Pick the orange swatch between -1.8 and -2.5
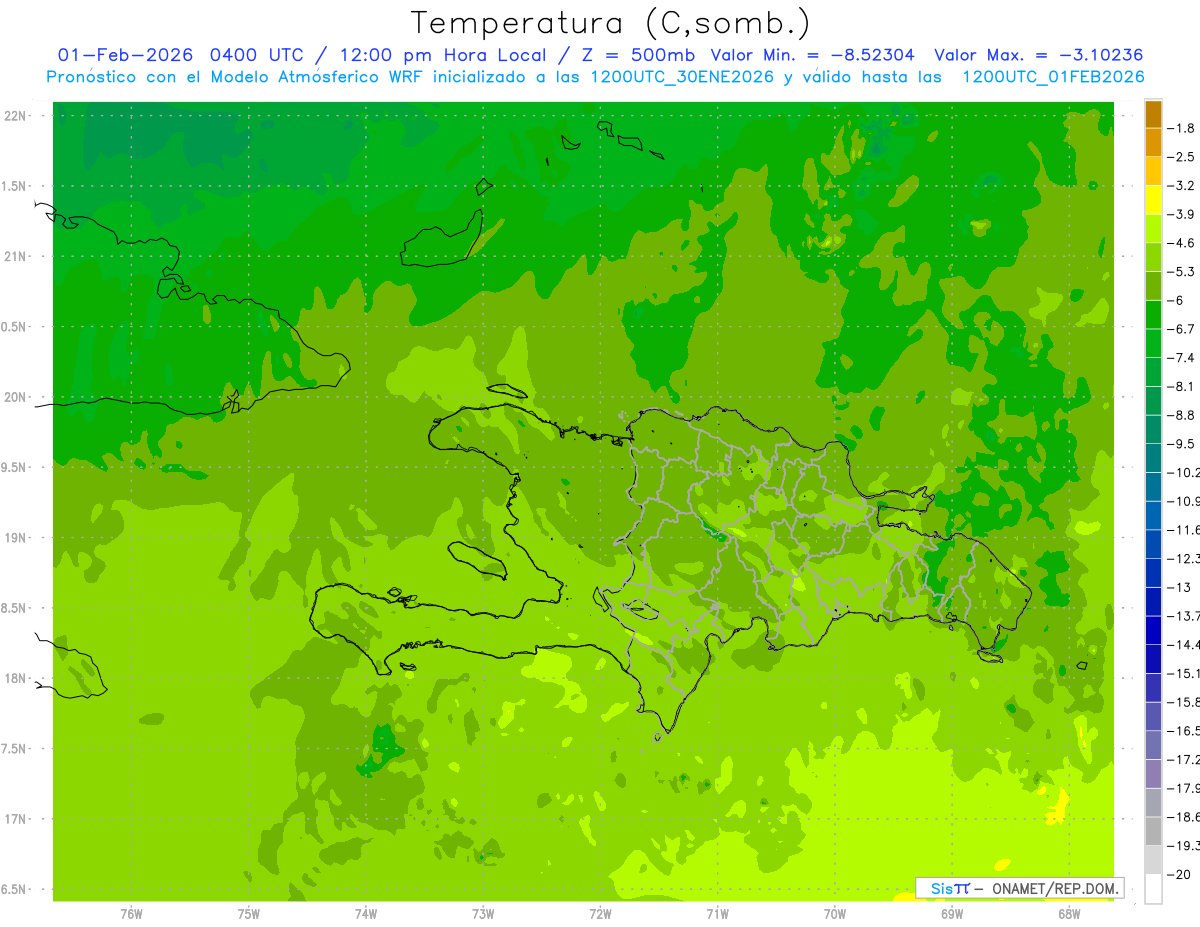The width and height of the screenshot is (1200, 927). coord(1153,143)
